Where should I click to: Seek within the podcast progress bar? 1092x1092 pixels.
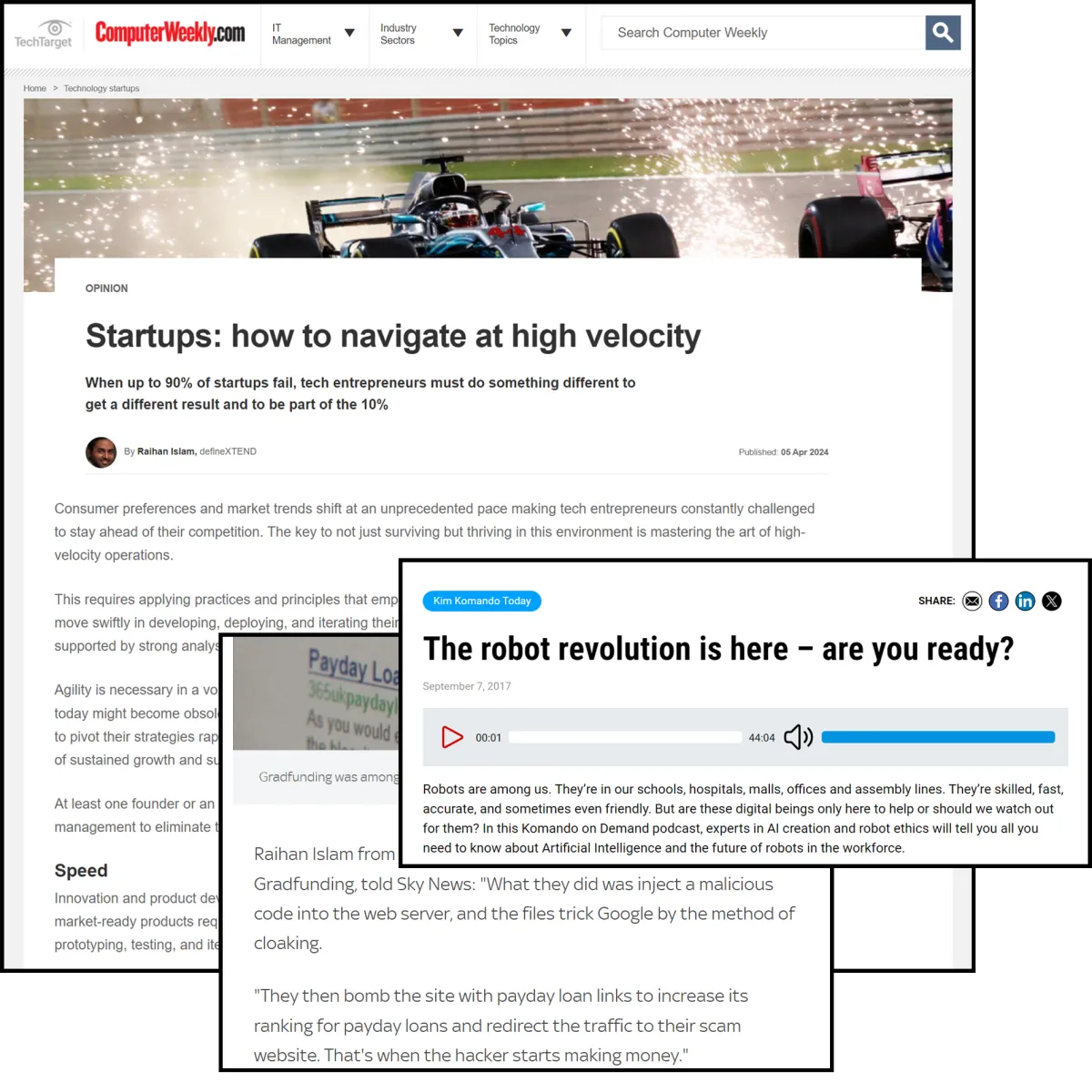[625, 737]
